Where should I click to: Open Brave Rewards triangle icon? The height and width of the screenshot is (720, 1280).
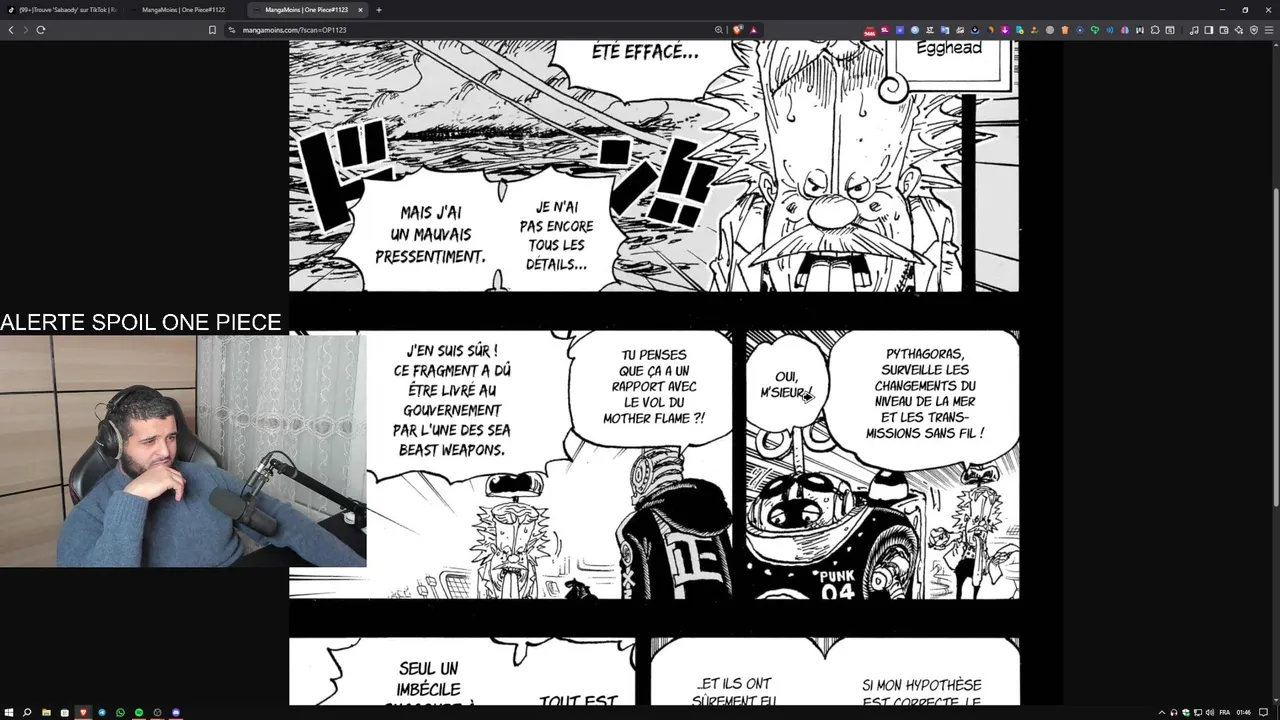click(753, 30)
